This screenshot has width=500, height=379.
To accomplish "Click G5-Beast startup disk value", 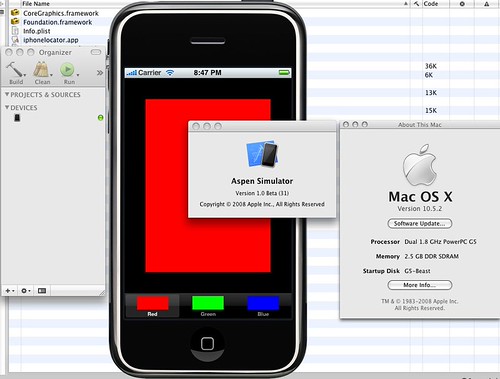I will [x=417, y=271].
